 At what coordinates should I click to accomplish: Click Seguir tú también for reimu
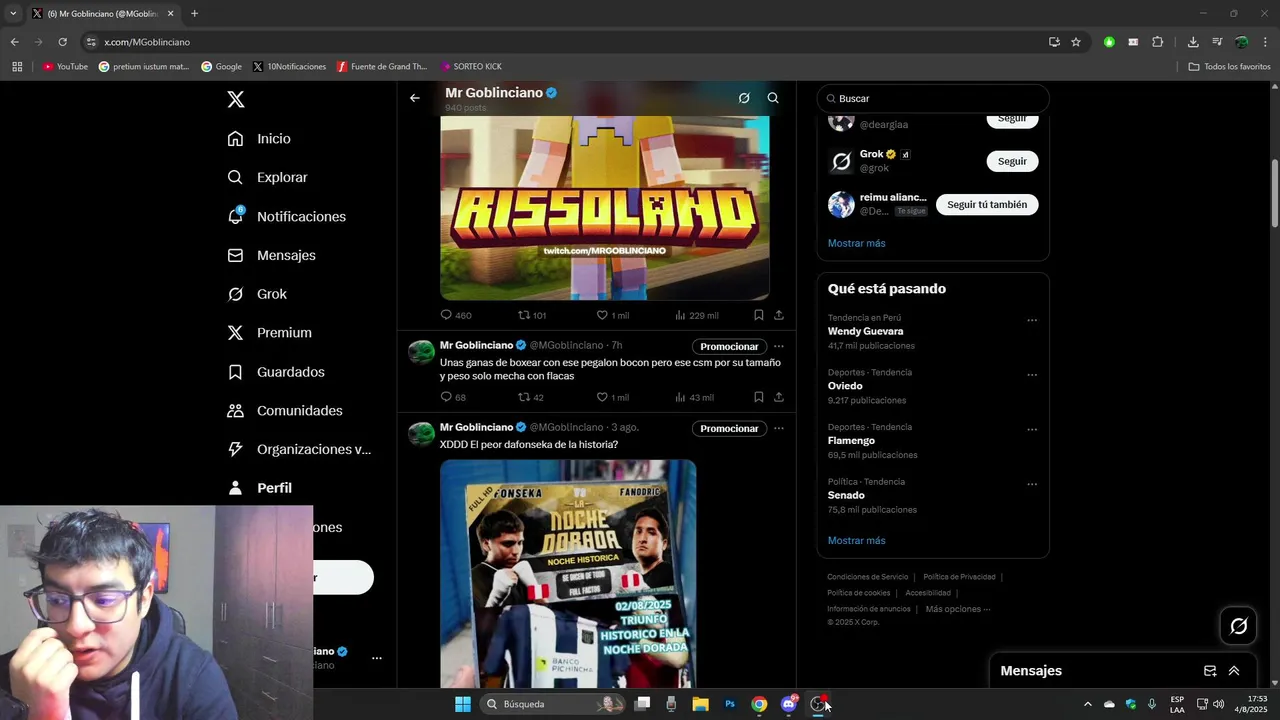pyautogui.click(x=987, y=204)
